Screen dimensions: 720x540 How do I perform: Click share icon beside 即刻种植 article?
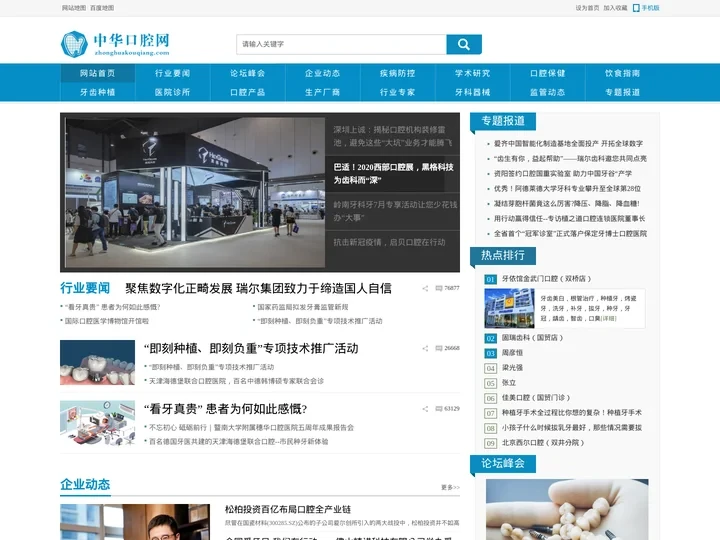click(x=425, y=349)
